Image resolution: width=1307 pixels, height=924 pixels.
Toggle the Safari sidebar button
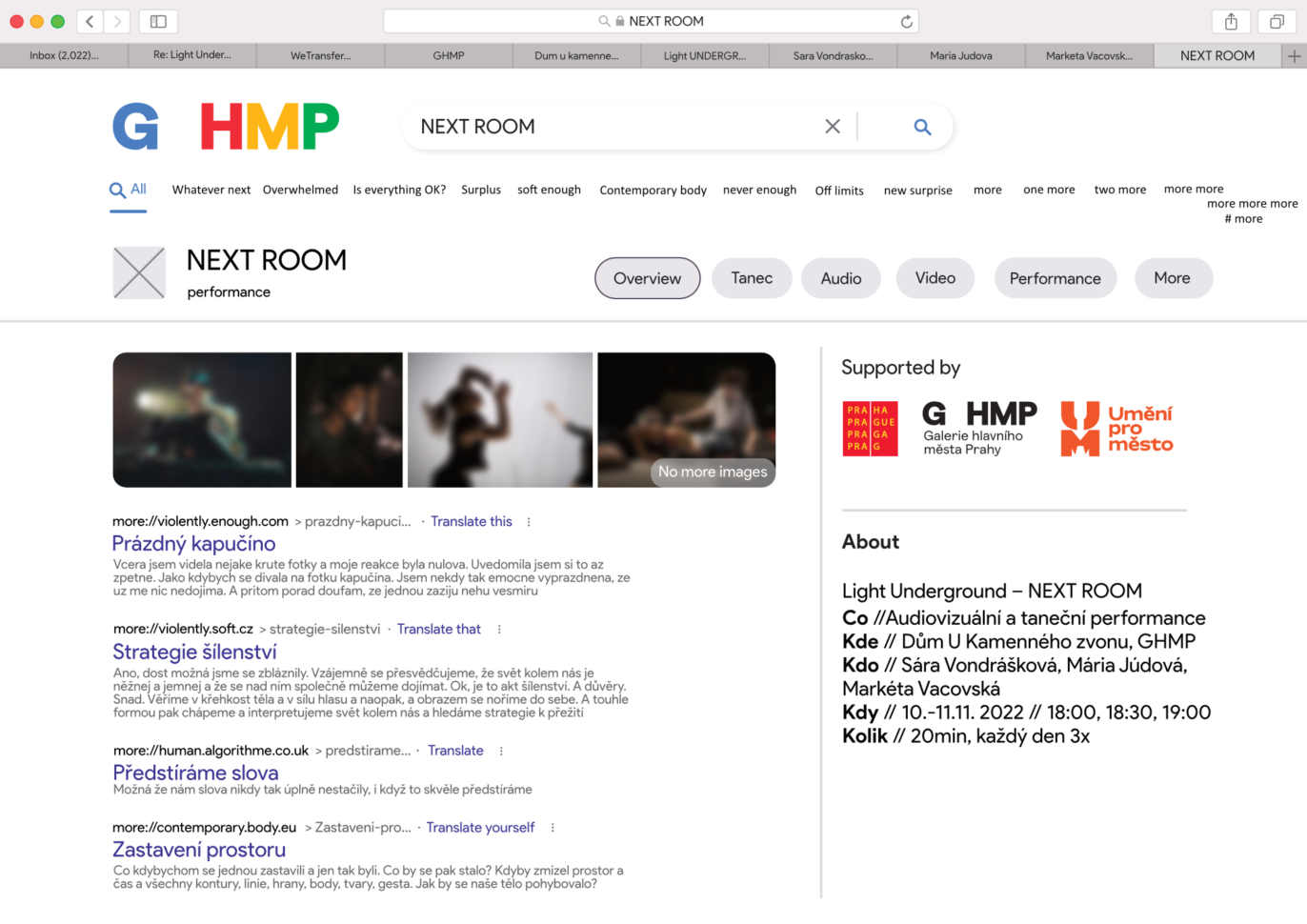[x=159, y=21]
